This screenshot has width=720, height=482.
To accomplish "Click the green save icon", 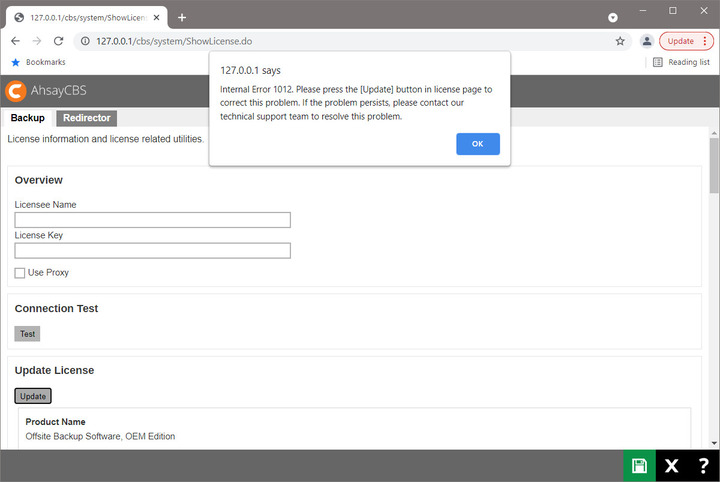I will click(x=639, y=466).
